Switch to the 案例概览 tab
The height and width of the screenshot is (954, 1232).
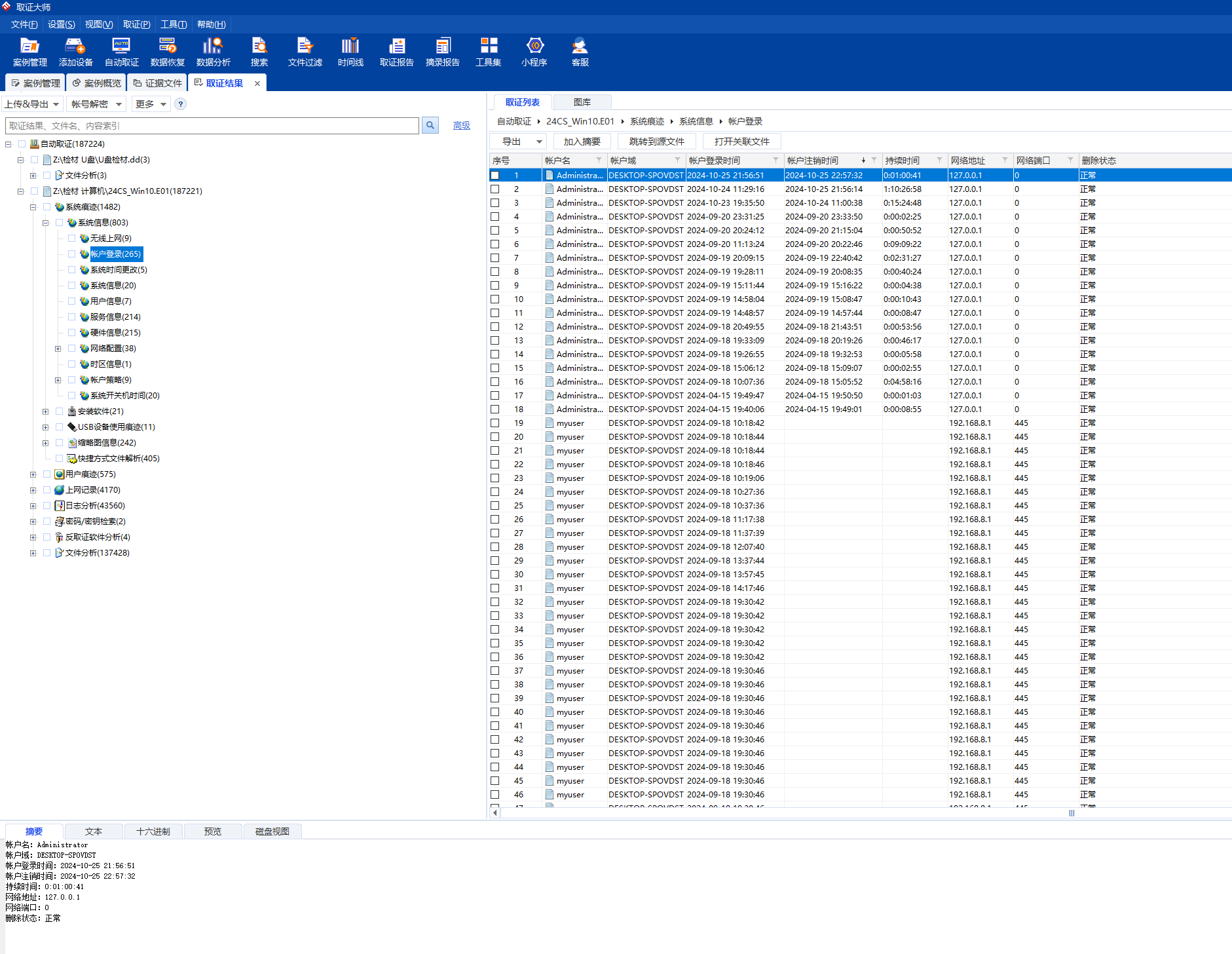point(96,83)
